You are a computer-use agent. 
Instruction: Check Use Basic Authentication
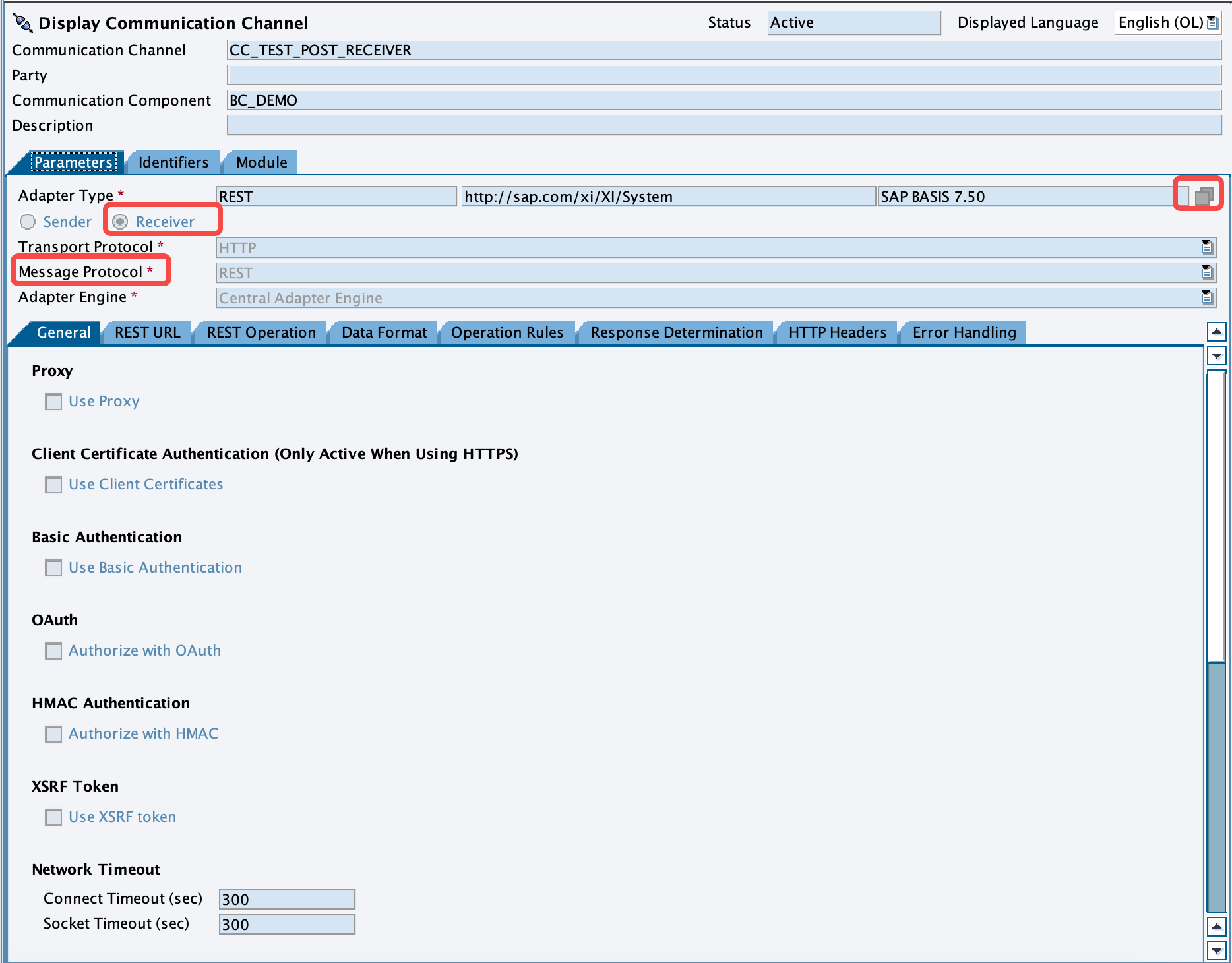coord(53,568)
